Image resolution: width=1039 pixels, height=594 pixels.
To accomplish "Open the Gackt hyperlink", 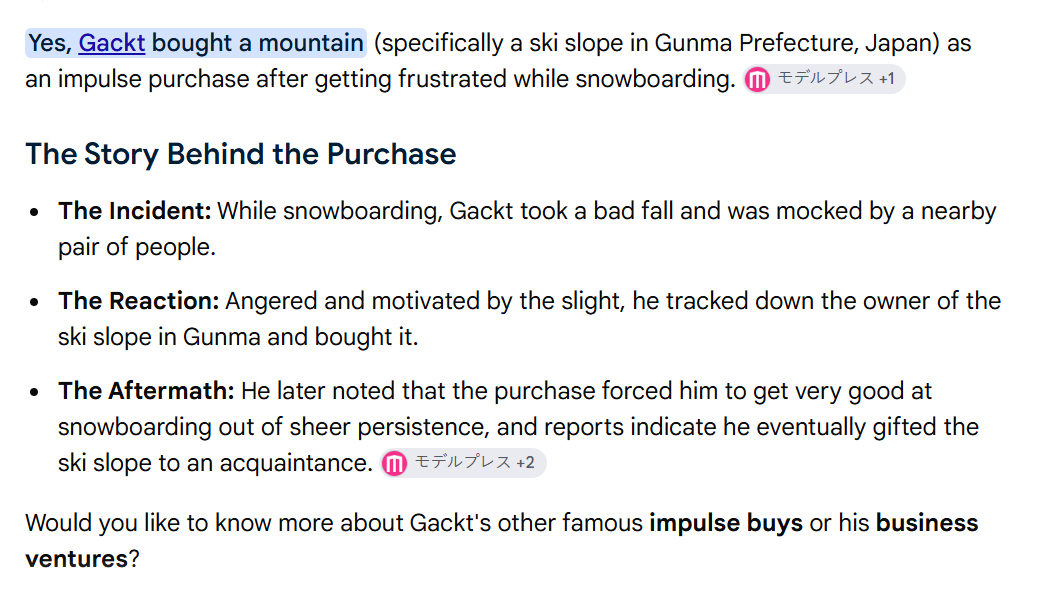I will pos(111,43).
